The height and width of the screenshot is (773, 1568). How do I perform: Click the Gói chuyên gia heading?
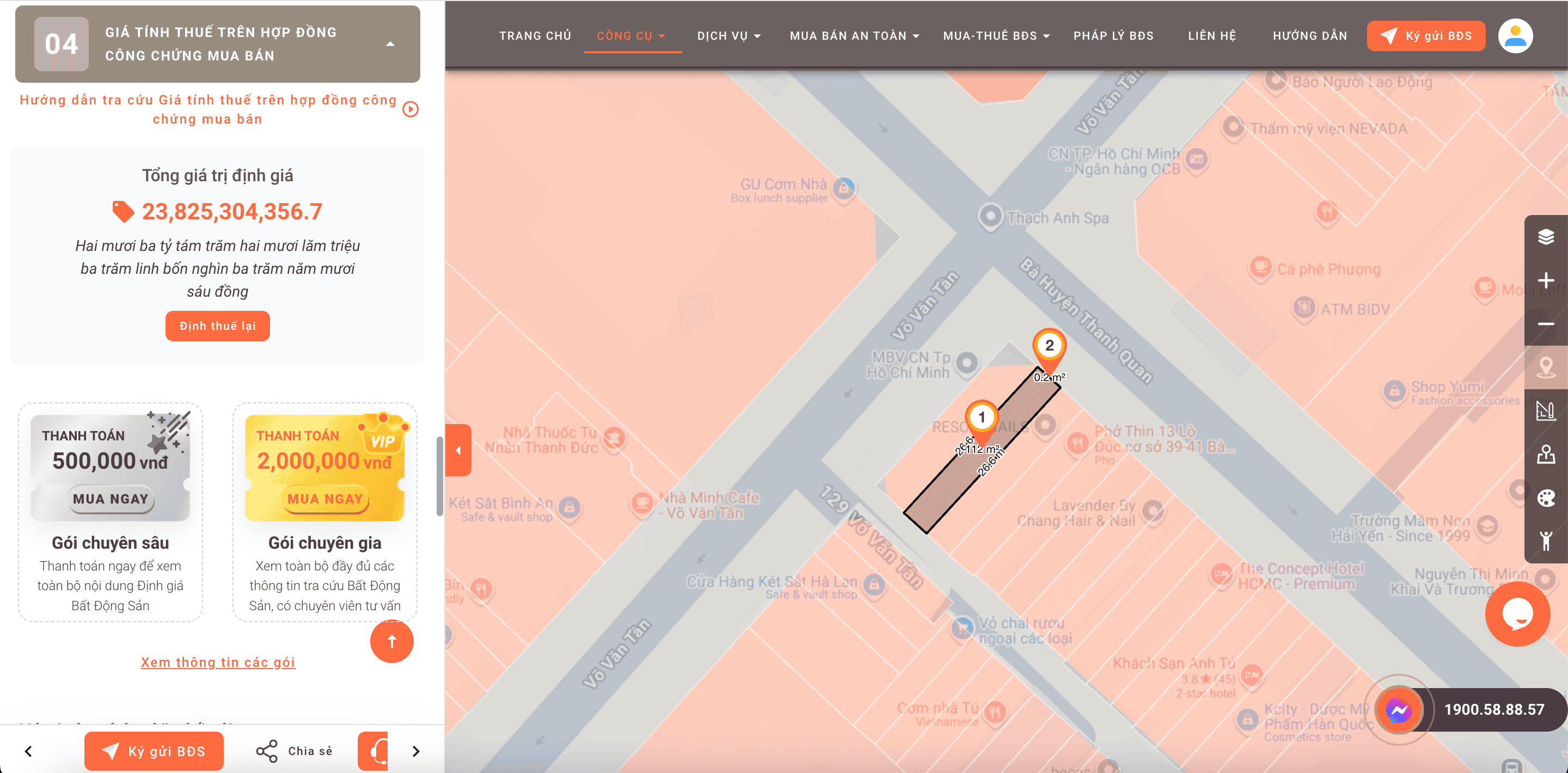(x=325, y=543)
